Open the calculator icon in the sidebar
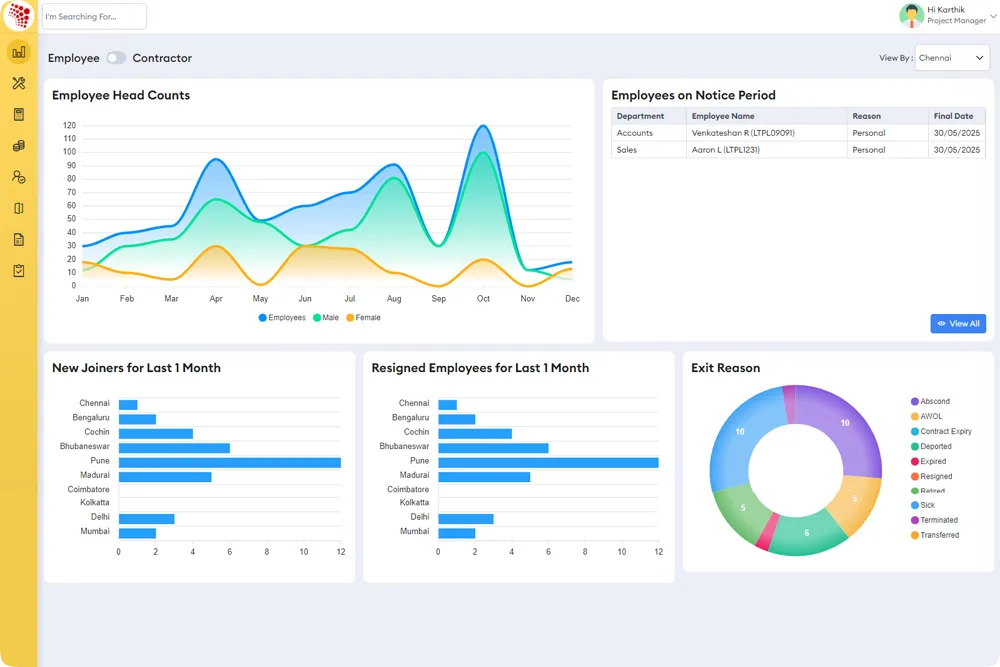Viewport: 1000px width, 667px height. point(18,114)
